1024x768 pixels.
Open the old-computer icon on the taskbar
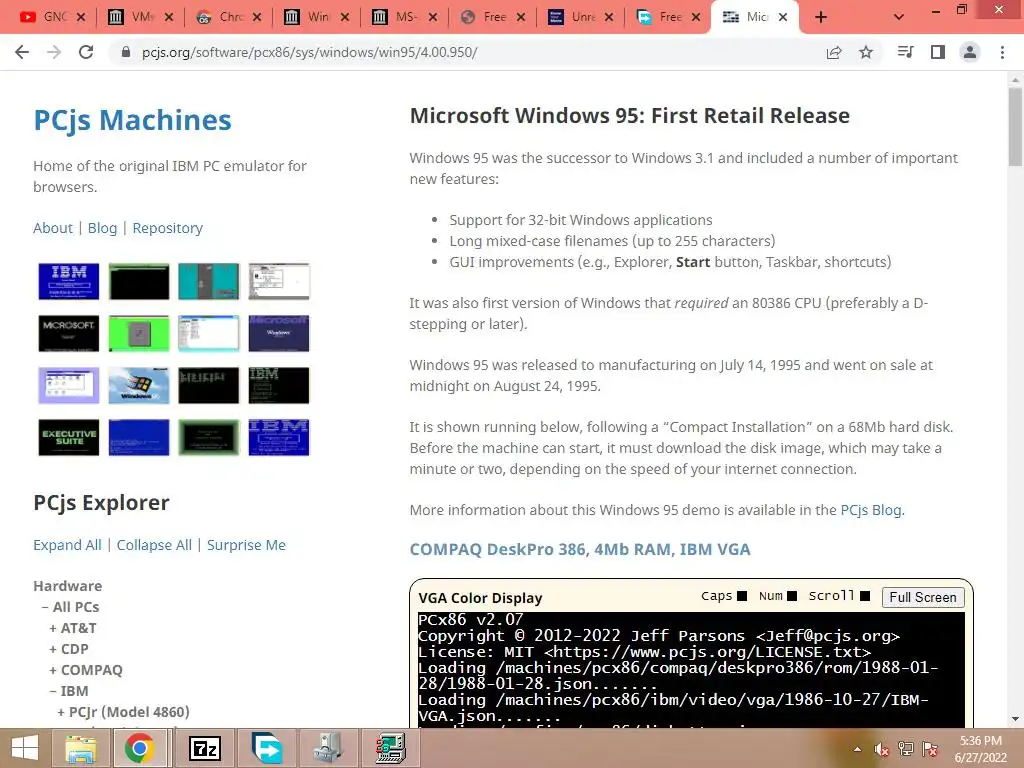[x=328, y=748]
